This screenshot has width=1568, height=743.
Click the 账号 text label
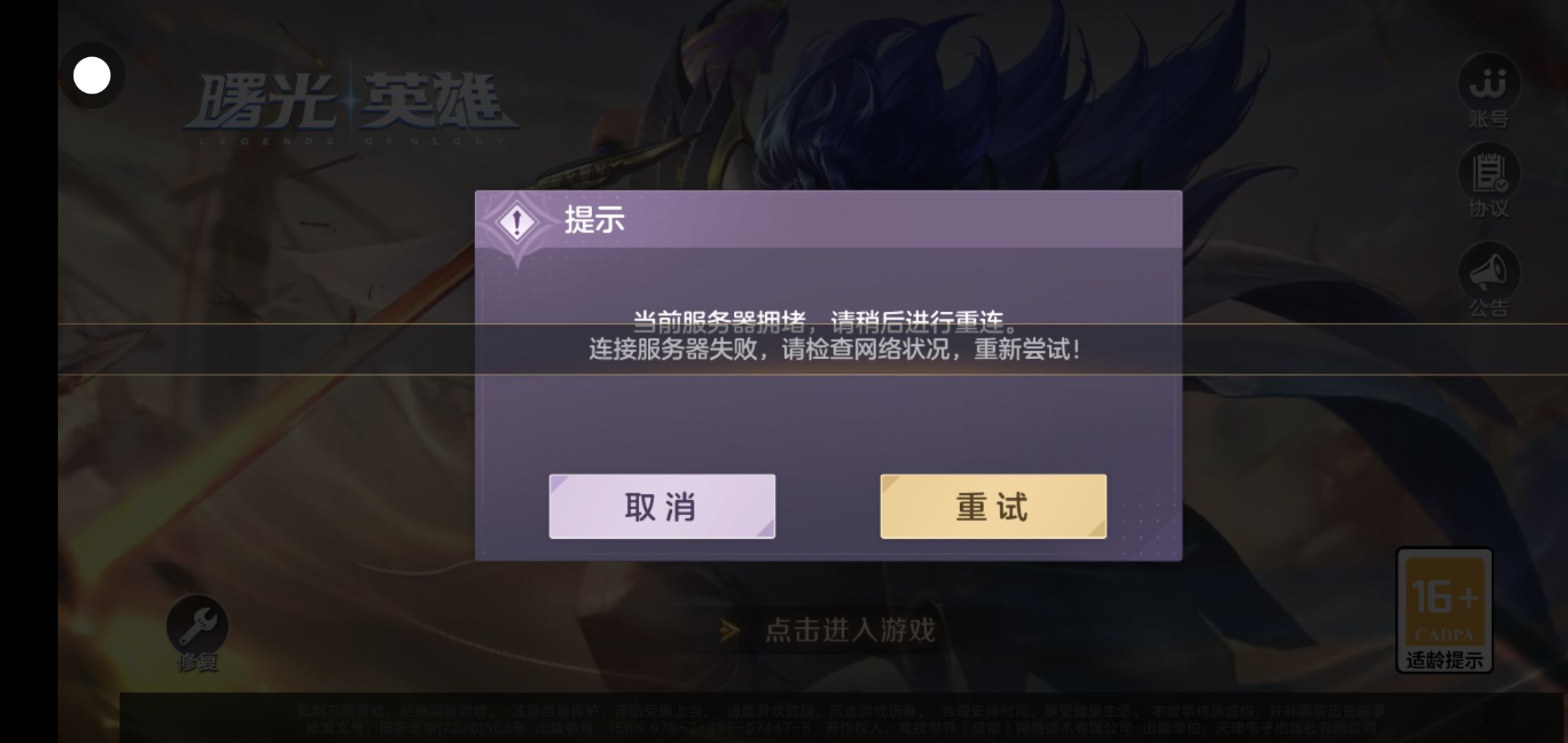[1489, 119]
